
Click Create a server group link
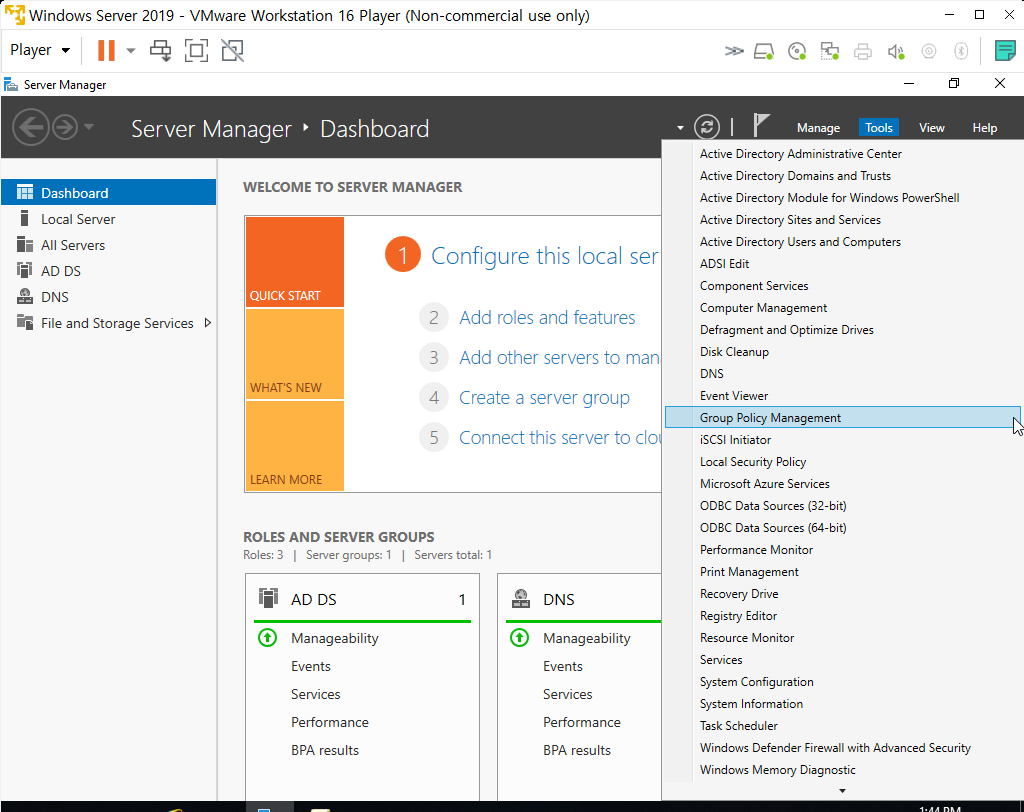point(544,398)
